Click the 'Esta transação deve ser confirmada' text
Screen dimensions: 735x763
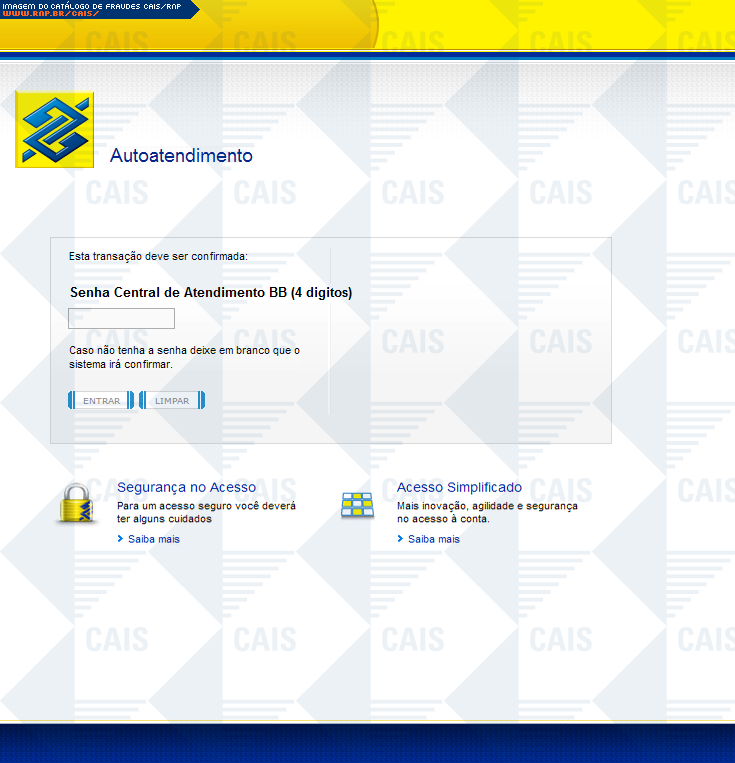pyautogui.click(x=158, y=257)
